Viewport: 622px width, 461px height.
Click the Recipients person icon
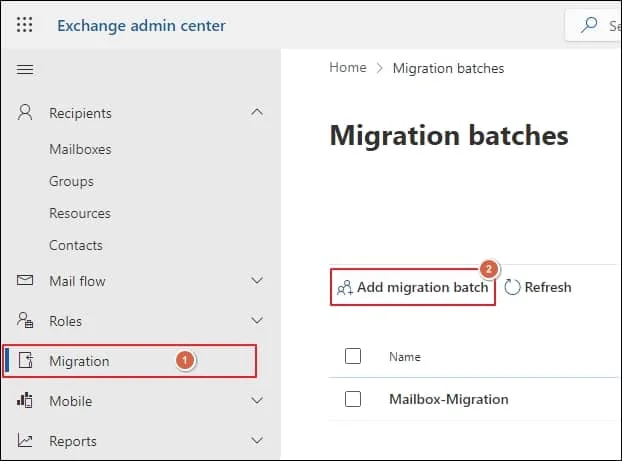click(26, 113)
